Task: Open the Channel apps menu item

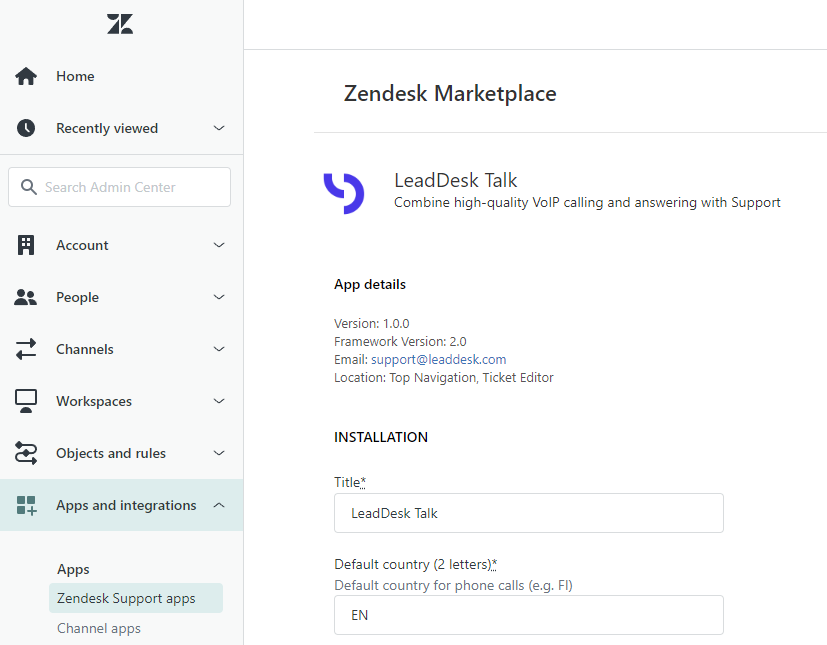Action: 99,628
